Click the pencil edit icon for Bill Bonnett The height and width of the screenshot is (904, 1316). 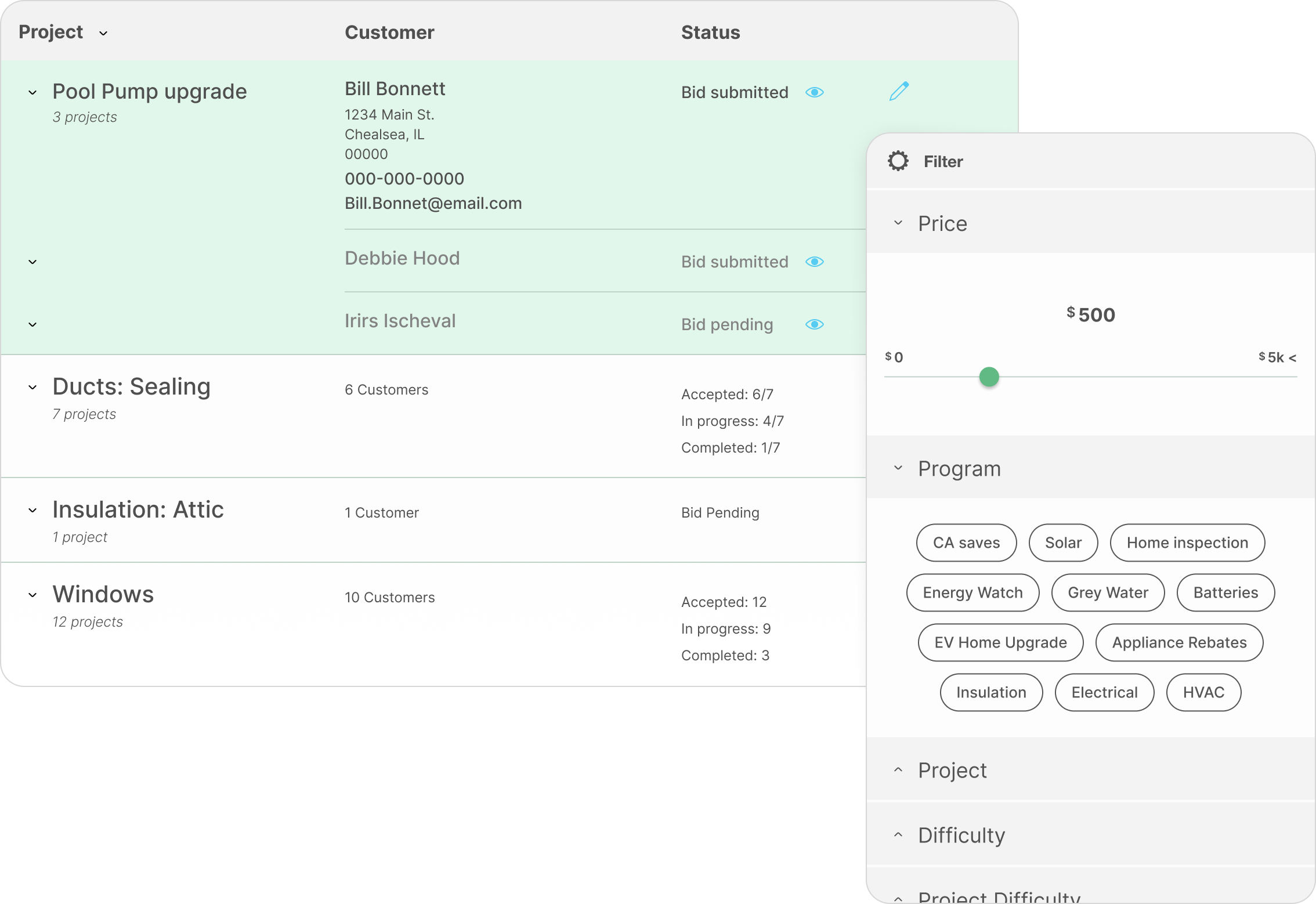click(899, 92)
